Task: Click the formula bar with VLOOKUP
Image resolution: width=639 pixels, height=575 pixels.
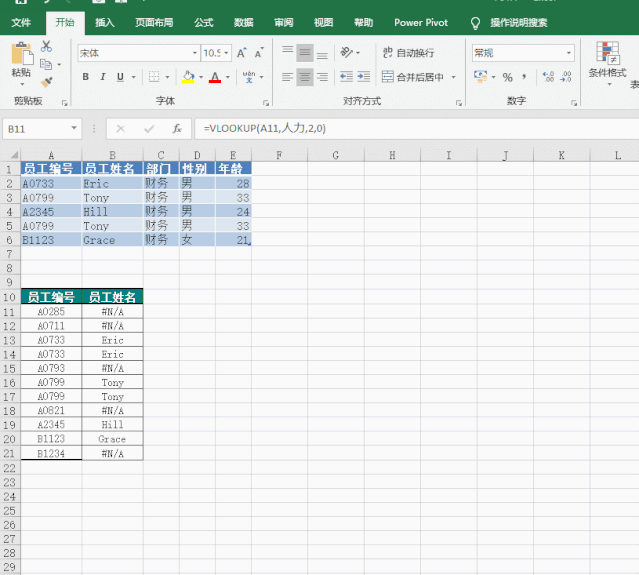Action: coord(416,129)
